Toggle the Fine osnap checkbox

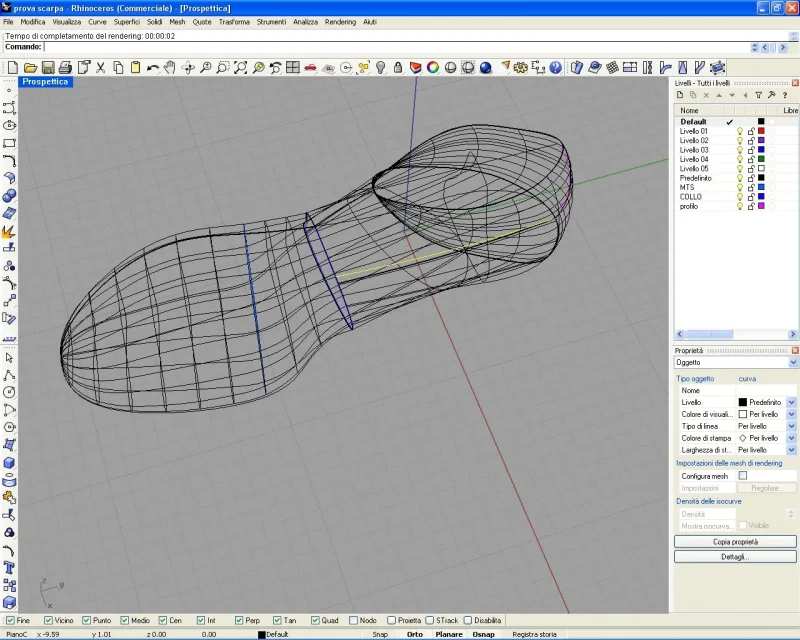[x=10, y=621]
